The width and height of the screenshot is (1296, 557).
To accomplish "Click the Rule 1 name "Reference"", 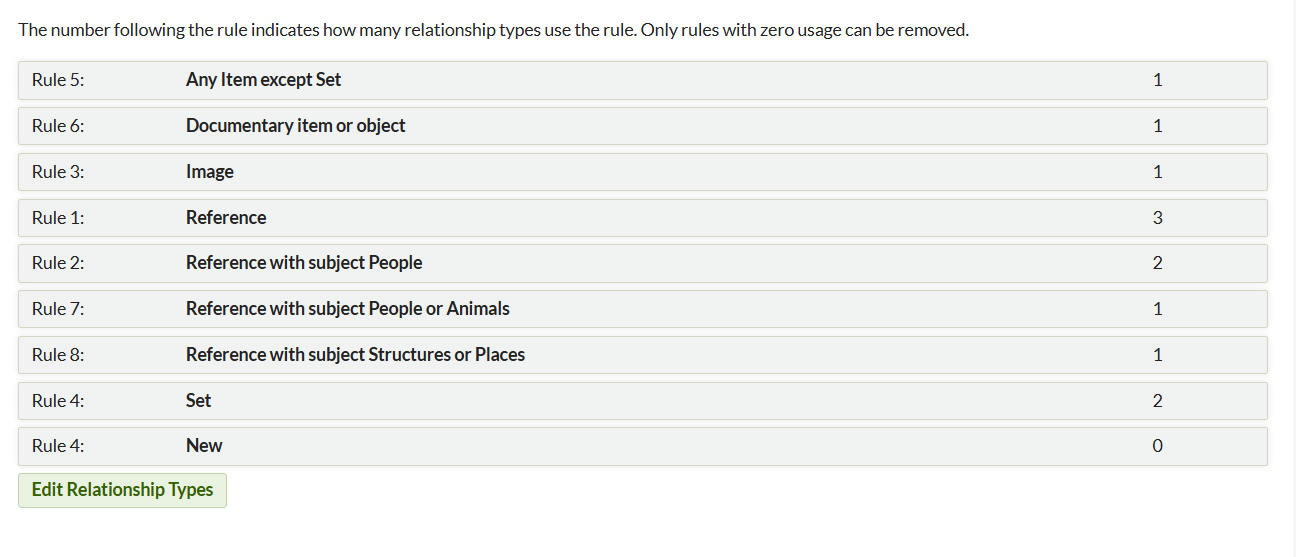I will pyautogui.click(x=226, y=218).
